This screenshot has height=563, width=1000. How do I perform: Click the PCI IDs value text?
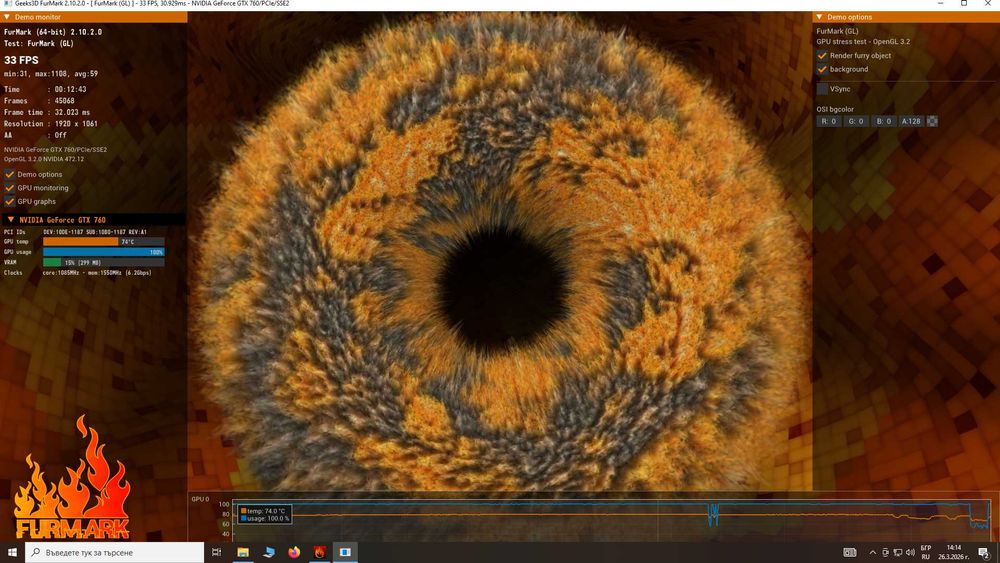95,232
